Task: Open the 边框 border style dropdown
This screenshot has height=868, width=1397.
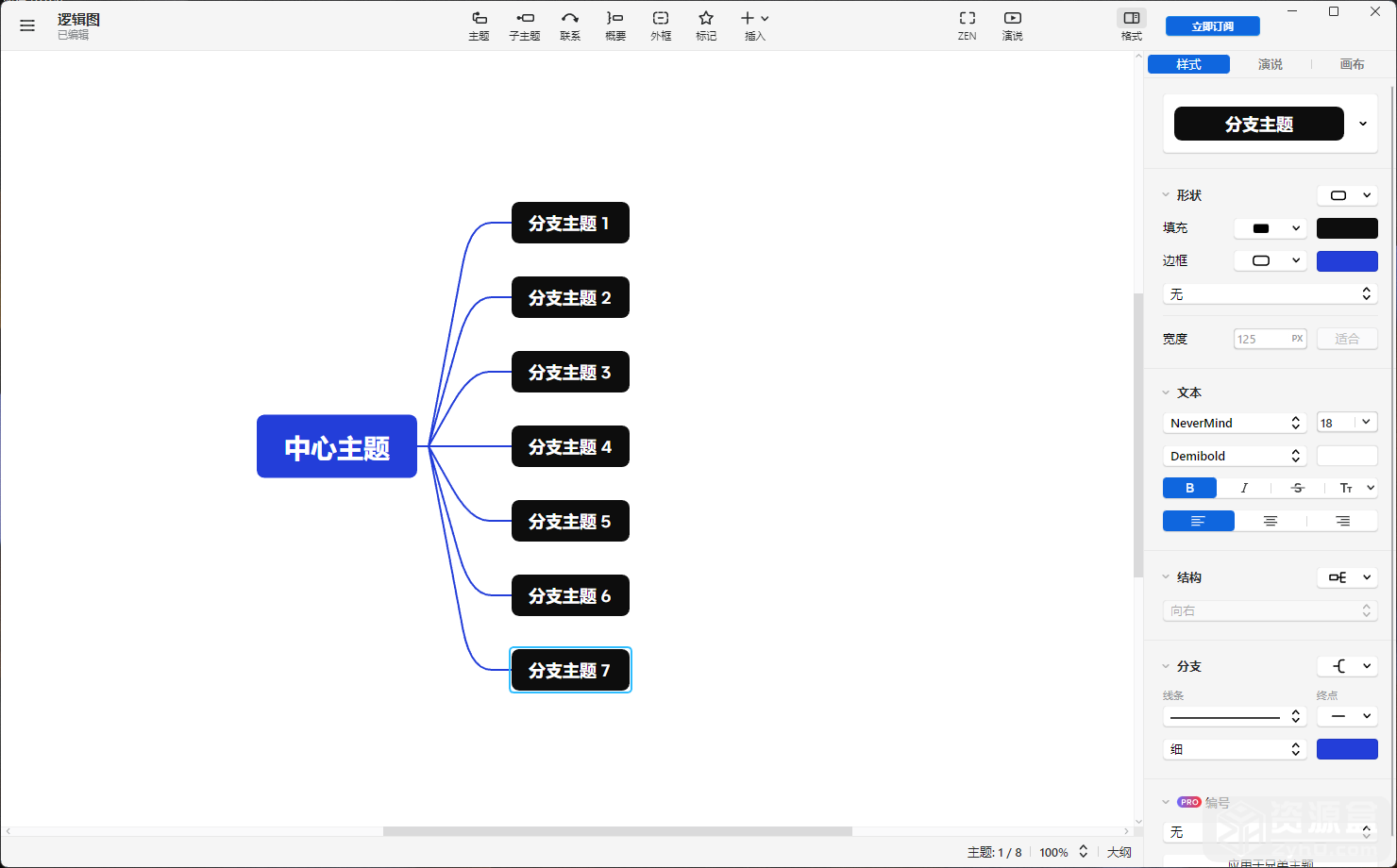Action: pos(1271,260)
